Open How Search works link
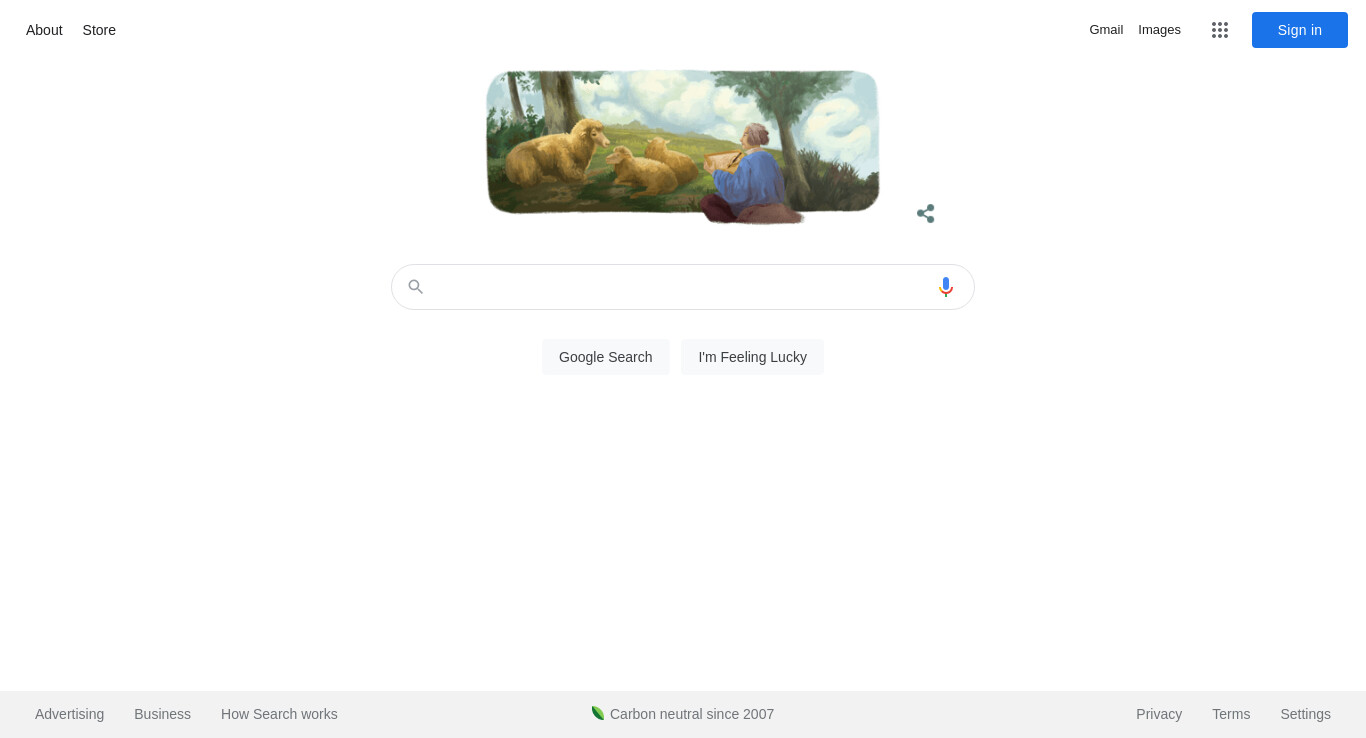Screen dimensions: 1366x738 (279, 714)
